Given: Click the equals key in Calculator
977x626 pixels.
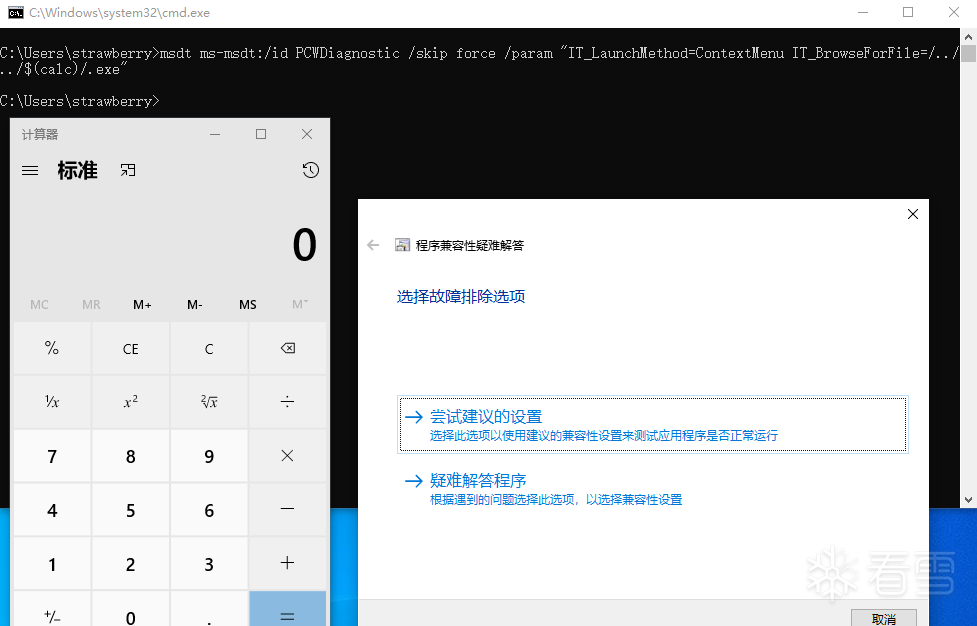Looking at the screenshot, I should (287, 610).
